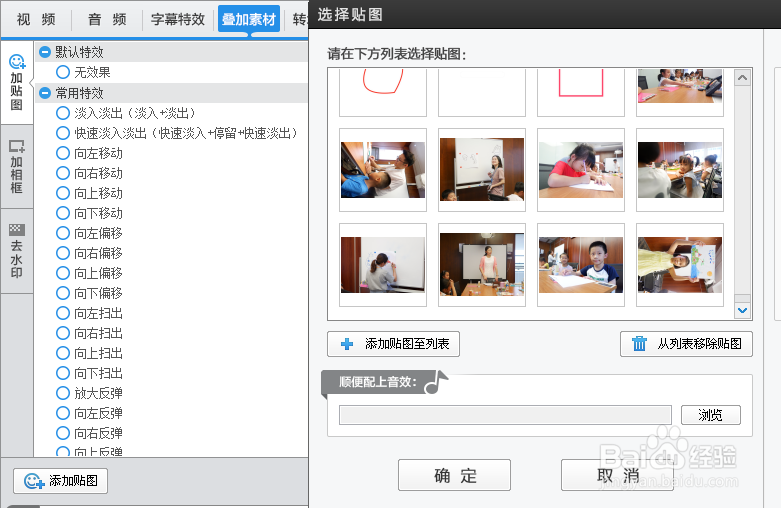Screen dimensions: 781x508
Task: Select thumbnail of children seated in row
Action: click(680, 170)
